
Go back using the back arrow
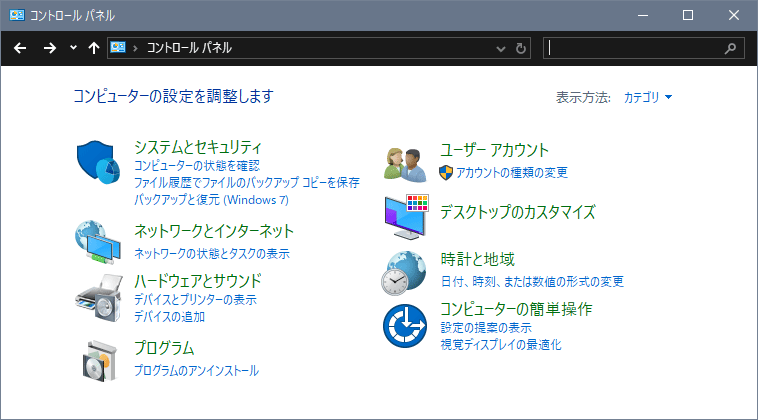[19, 48]
